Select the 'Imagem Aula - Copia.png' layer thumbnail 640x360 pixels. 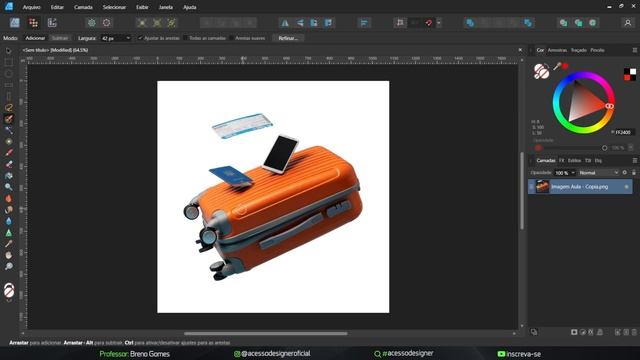click(x=542, y=187)
